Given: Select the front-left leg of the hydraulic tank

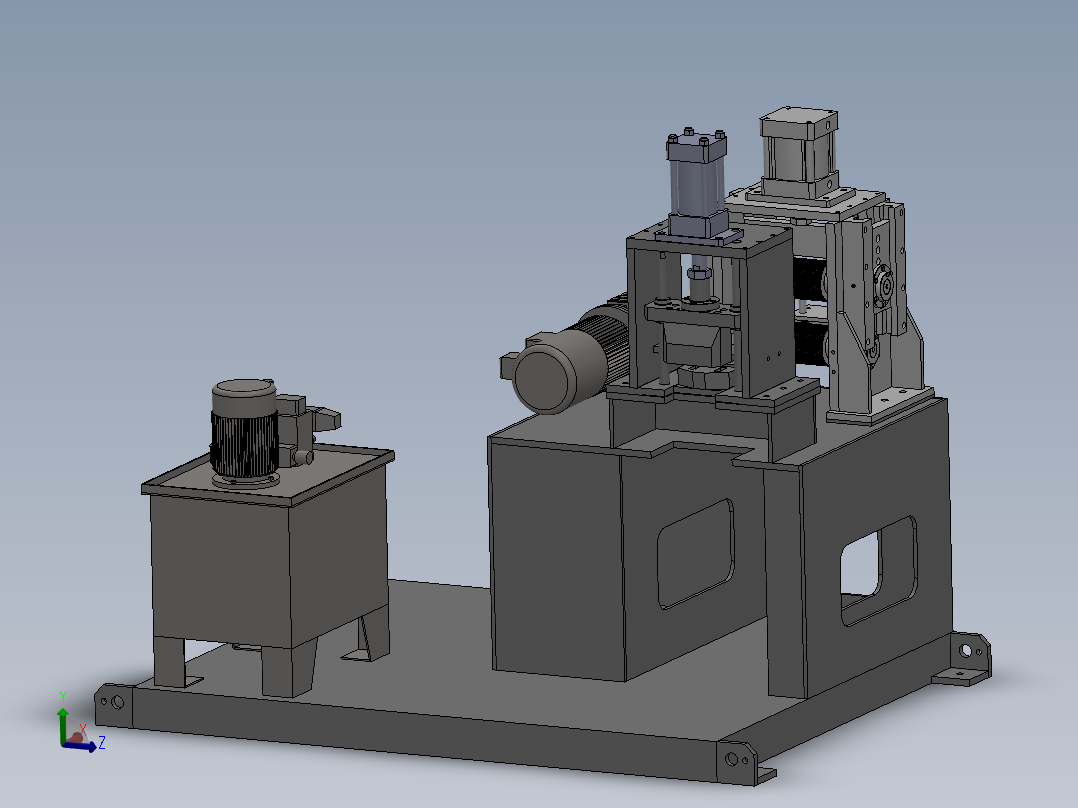Looking at the screenshot, I should pos(170,662).
